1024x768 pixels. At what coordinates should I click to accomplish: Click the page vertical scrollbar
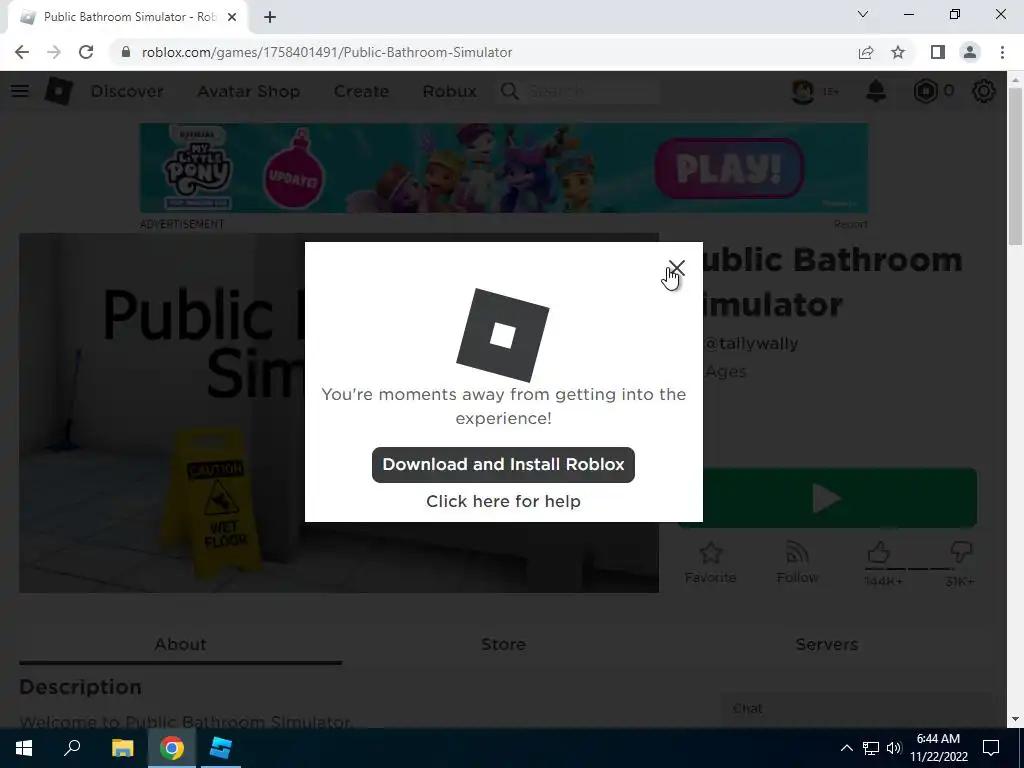[1015, 167]
